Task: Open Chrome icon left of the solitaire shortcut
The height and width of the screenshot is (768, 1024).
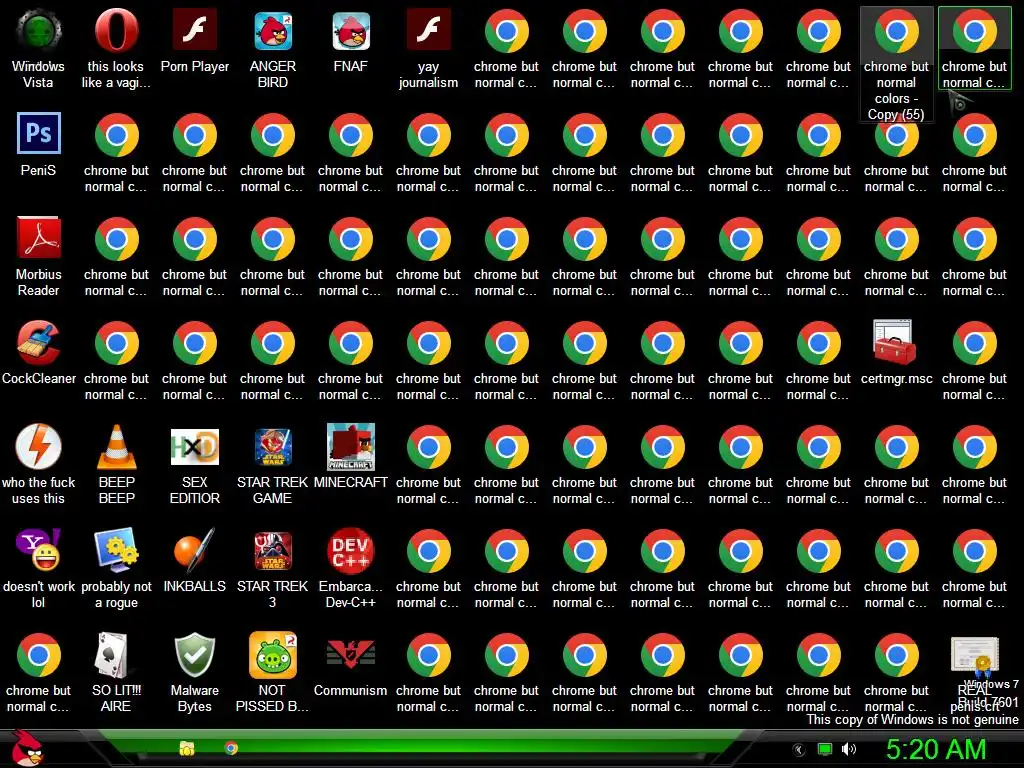Action: [x=39, y=654]
